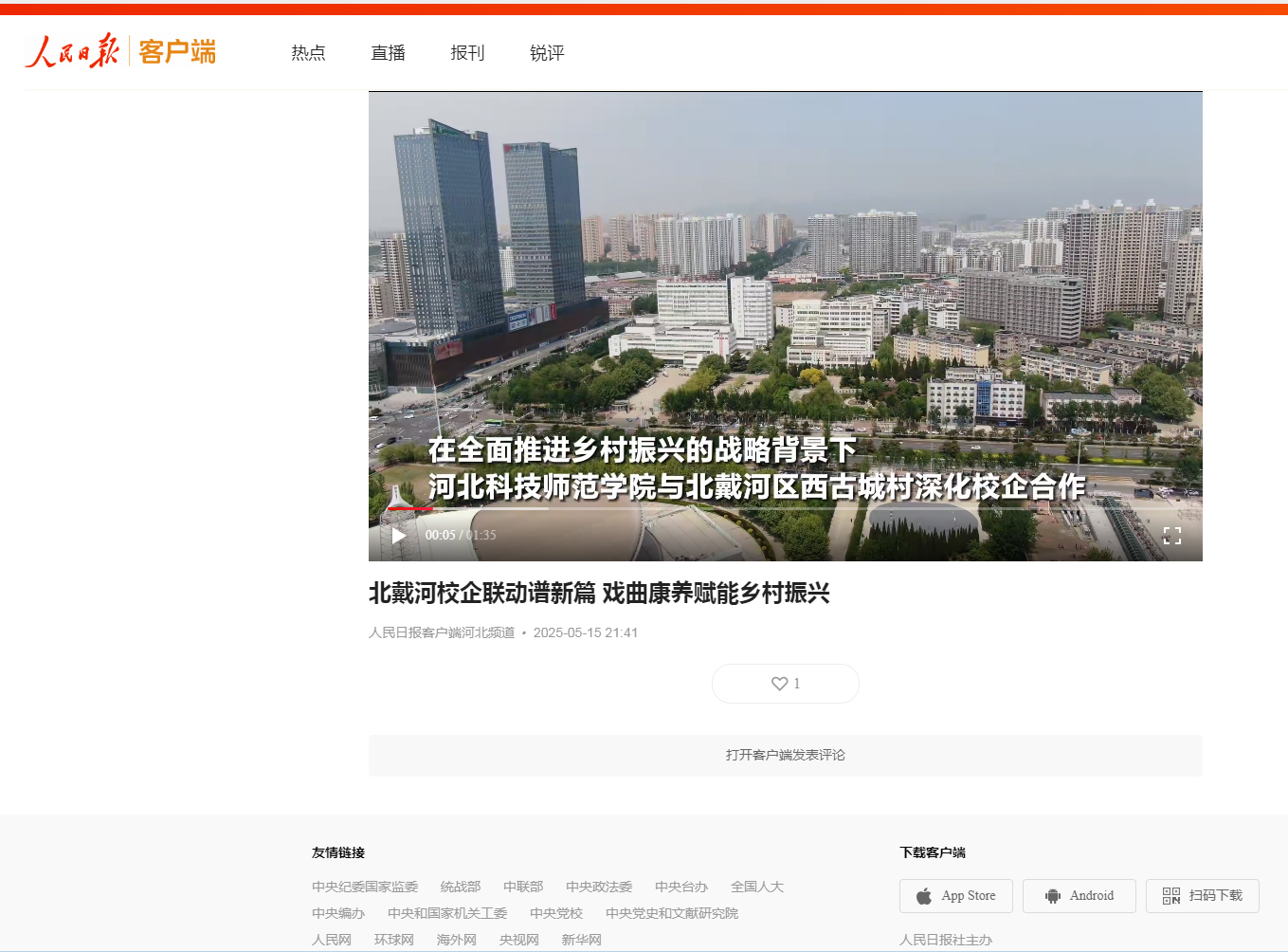The width and height of the screenshot is (1288, 952).
Task: Click the 中央和国家机关工委 link
Action: (447, 913)
